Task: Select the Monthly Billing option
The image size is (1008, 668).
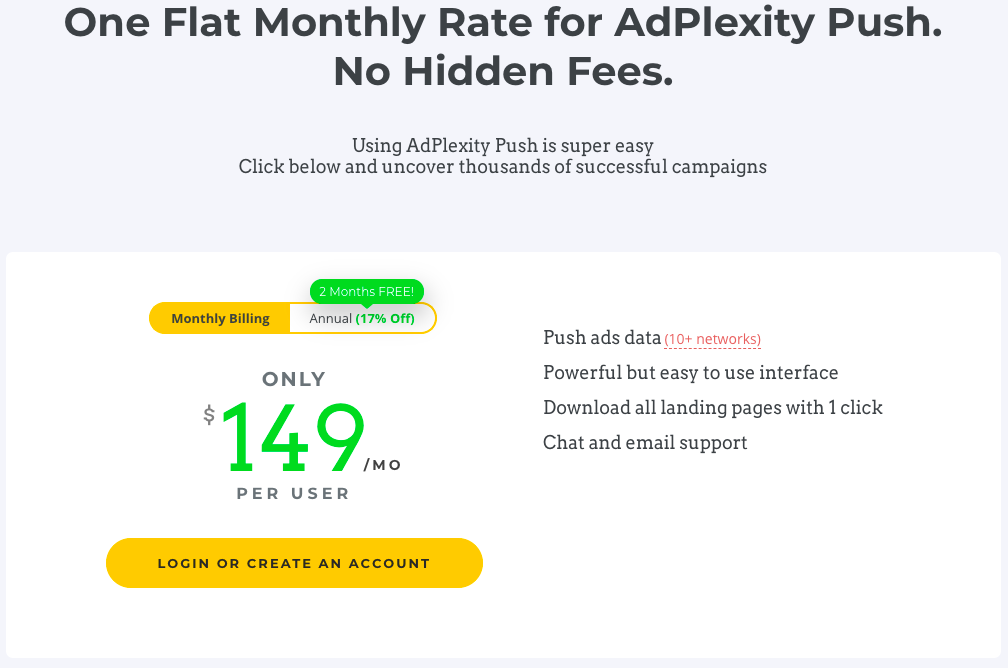Action: [220, 319]
